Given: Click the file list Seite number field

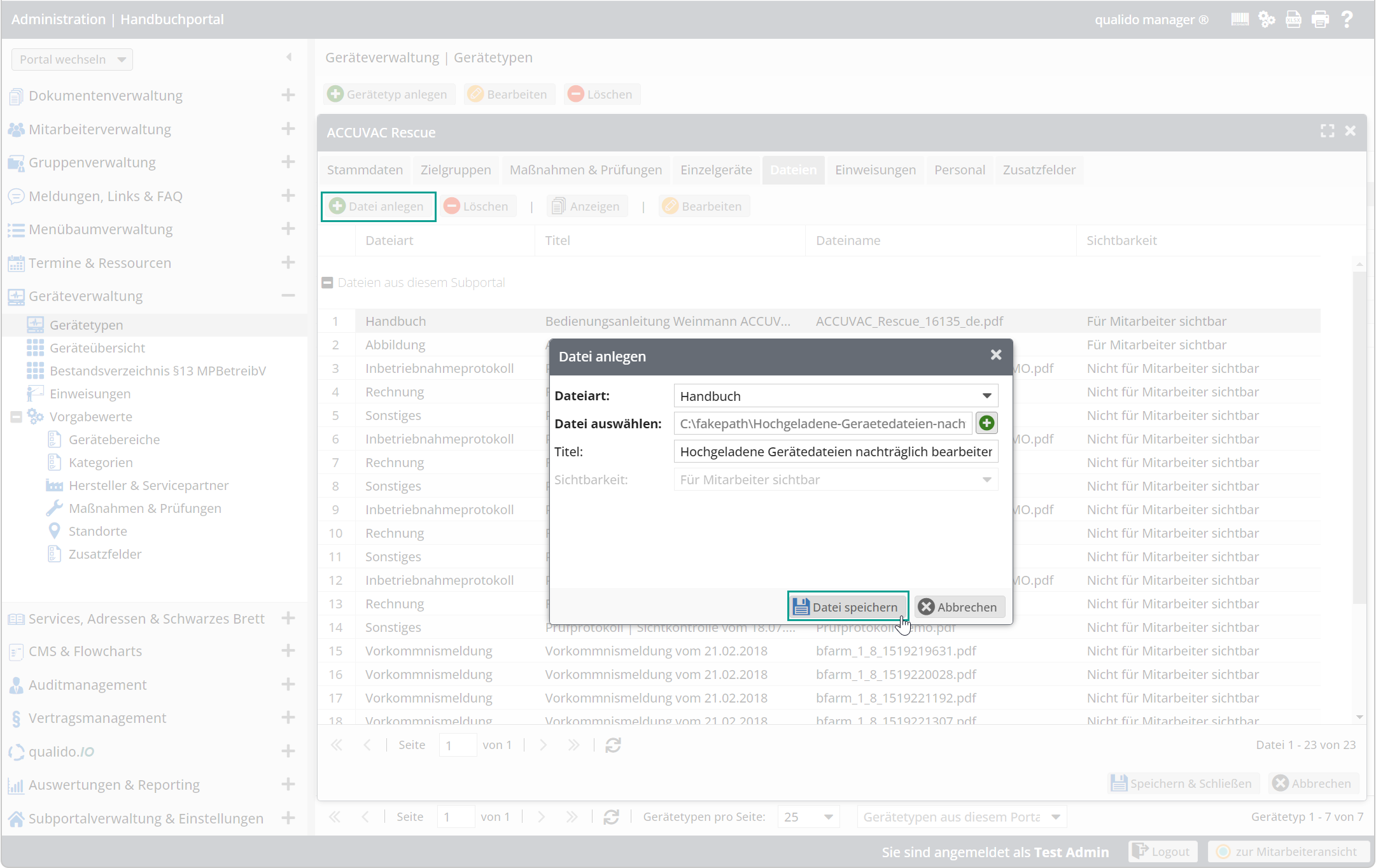Looking at the screenshot, I should [x=457, y=745].
